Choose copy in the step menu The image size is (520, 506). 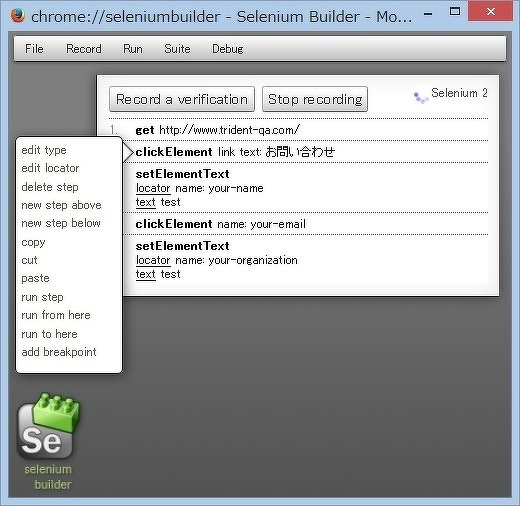click(x=33, y=242)
